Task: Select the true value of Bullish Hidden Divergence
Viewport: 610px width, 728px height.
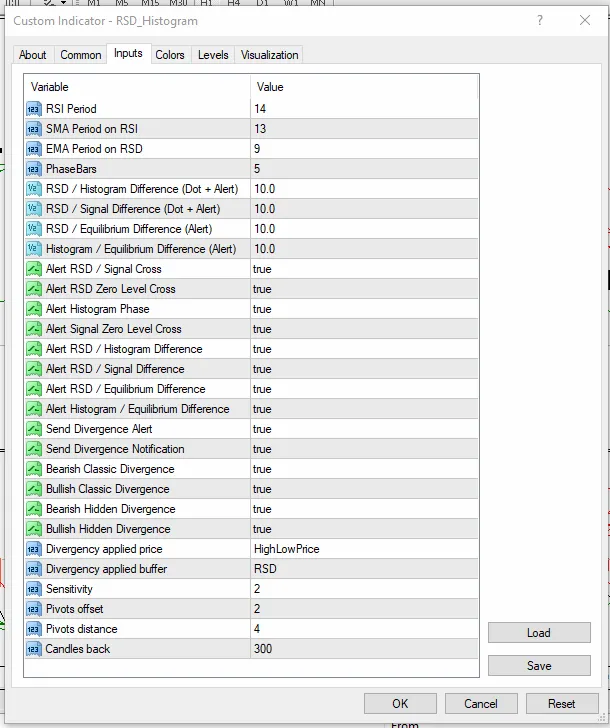Action: coord(262,529)
